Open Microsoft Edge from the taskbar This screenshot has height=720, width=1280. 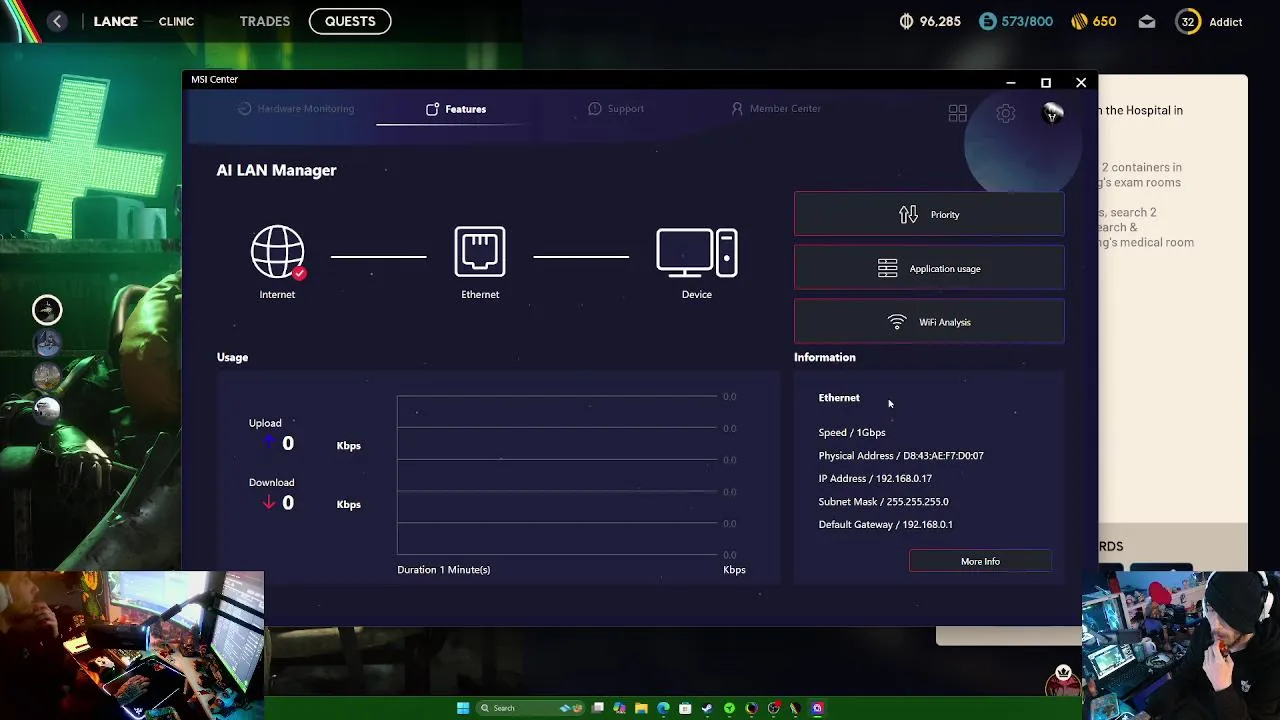pyautogui.click(x=663, y=708)
